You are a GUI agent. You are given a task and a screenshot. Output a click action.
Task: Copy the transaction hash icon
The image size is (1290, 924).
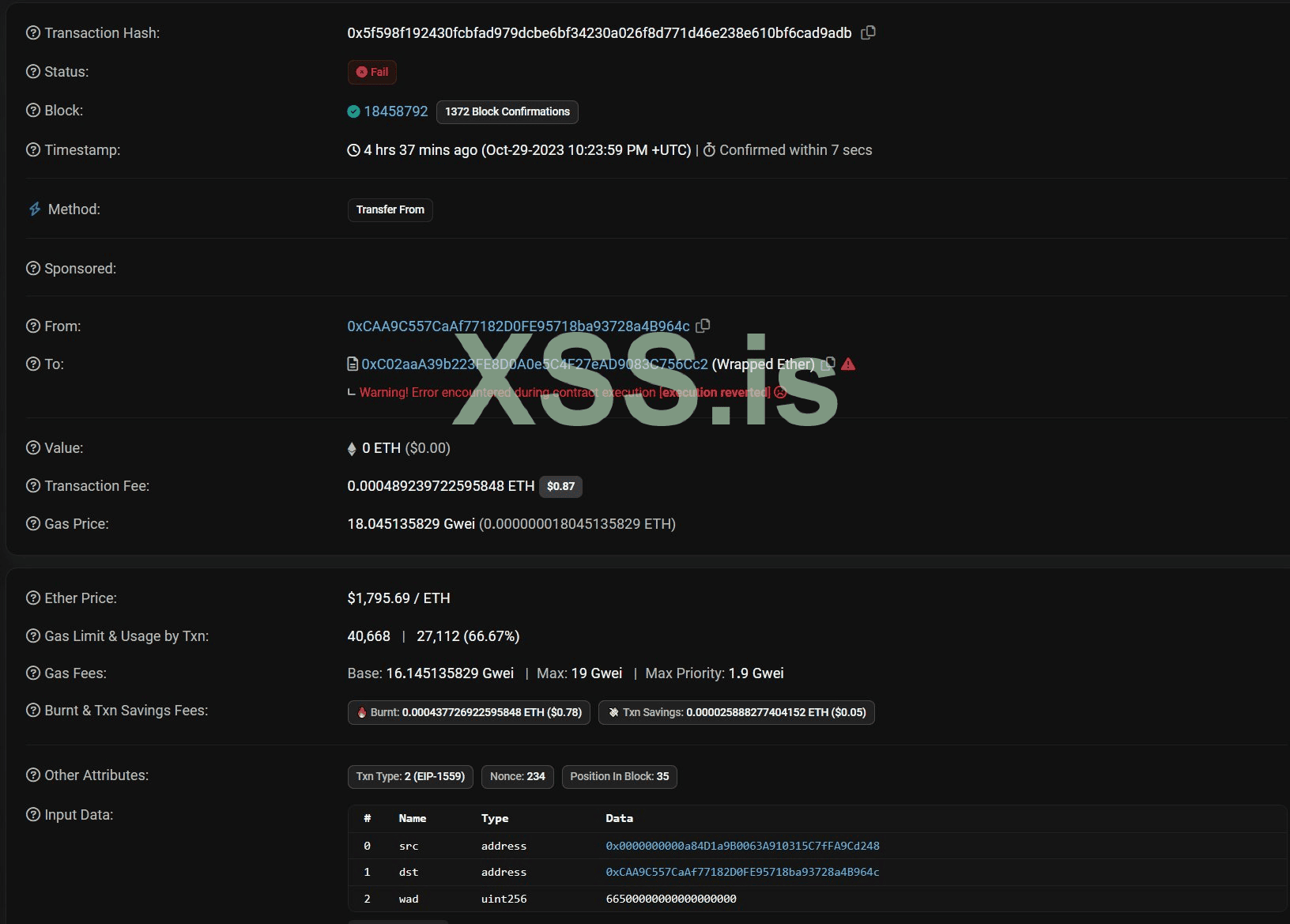point(868,32)
